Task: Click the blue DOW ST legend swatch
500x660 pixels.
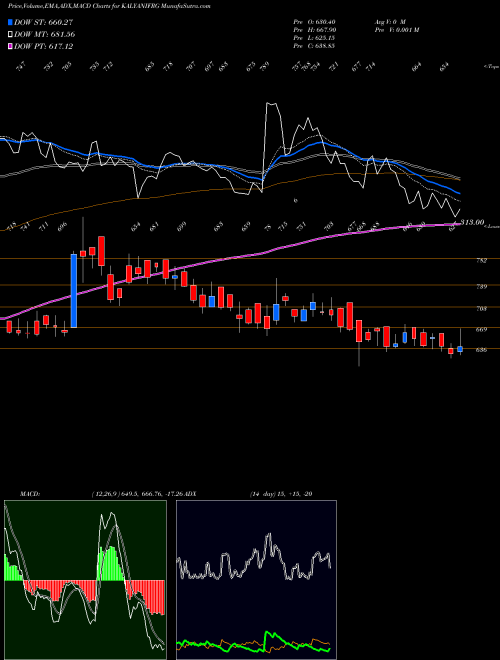Action: (x=10, y=22)
